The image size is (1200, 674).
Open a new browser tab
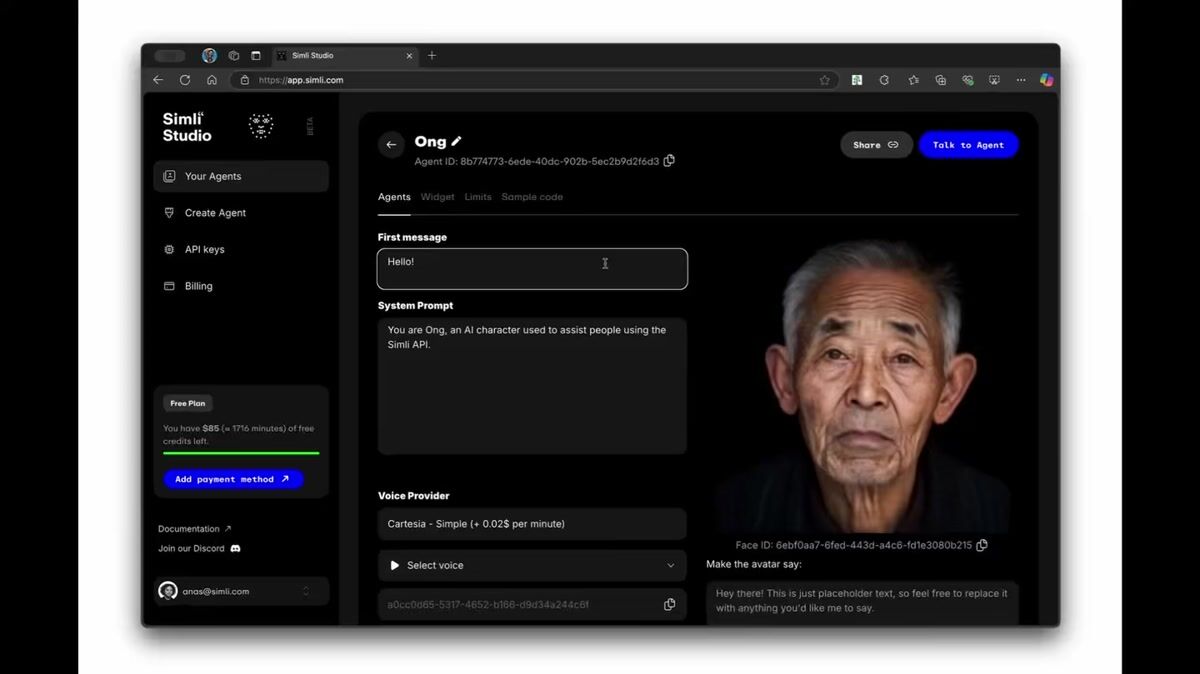pyautogui.click(x=432, y=56)
